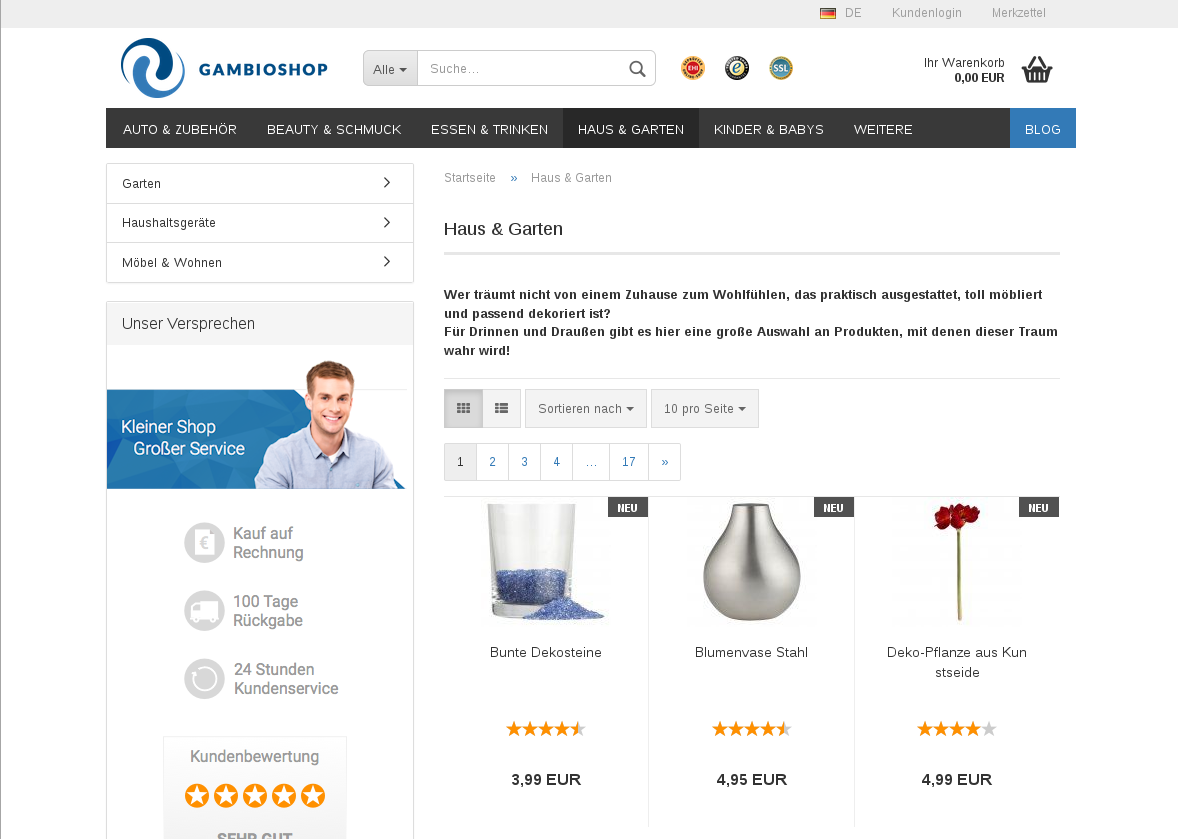The width and height of the screenshot is (1178, 839).
Task: Click the Kundenlogin link
Action: pos(926,13)
